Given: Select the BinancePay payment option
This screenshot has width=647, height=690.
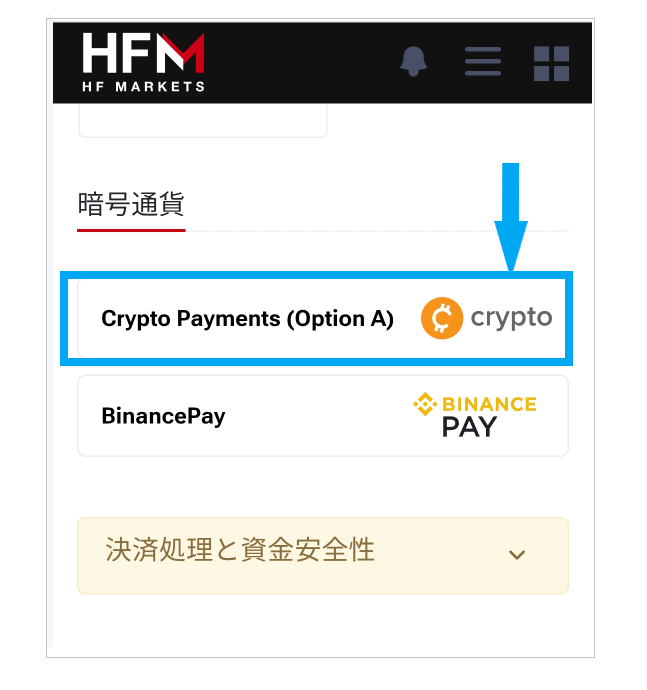Looking at the screenshot, I should [x=323, y=416].
